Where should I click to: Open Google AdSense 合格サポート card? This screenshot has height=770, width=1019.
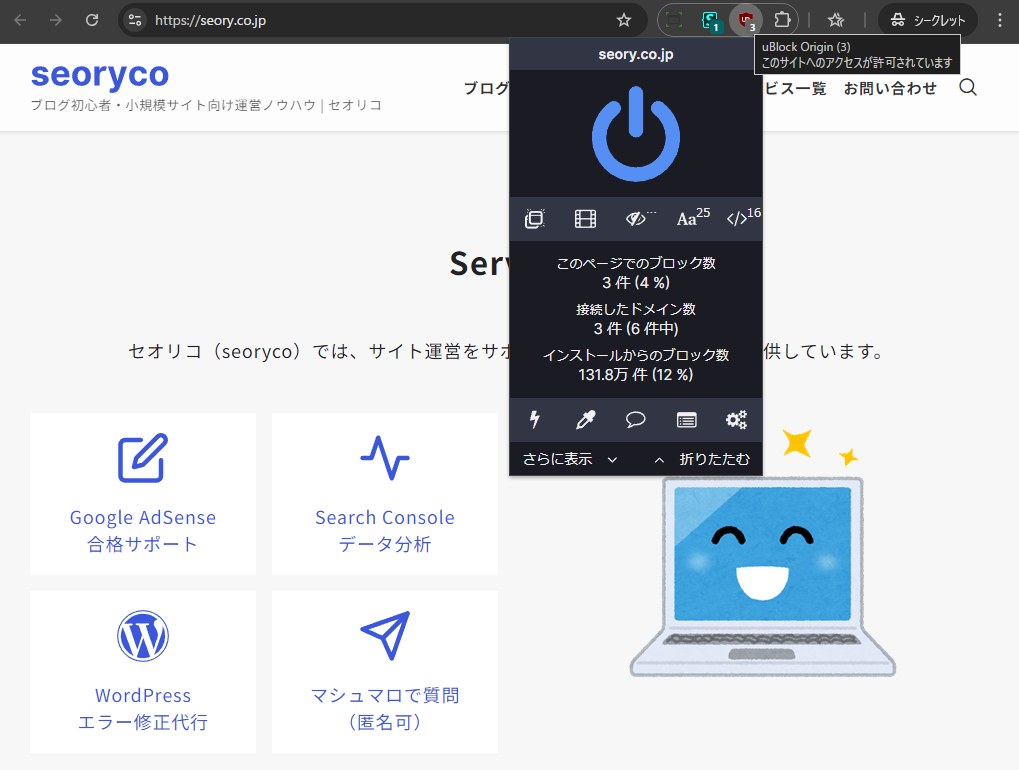pyautogui.click(x=143, y=494)
